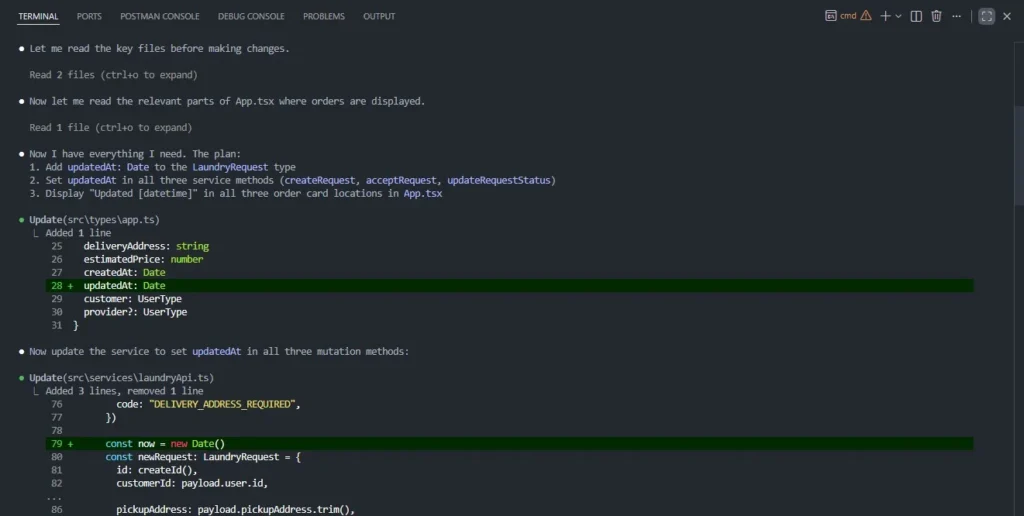Viewport: 1024px width, 516px height.
Task: Click the updateRequestStatus method name
Action: 499,180
